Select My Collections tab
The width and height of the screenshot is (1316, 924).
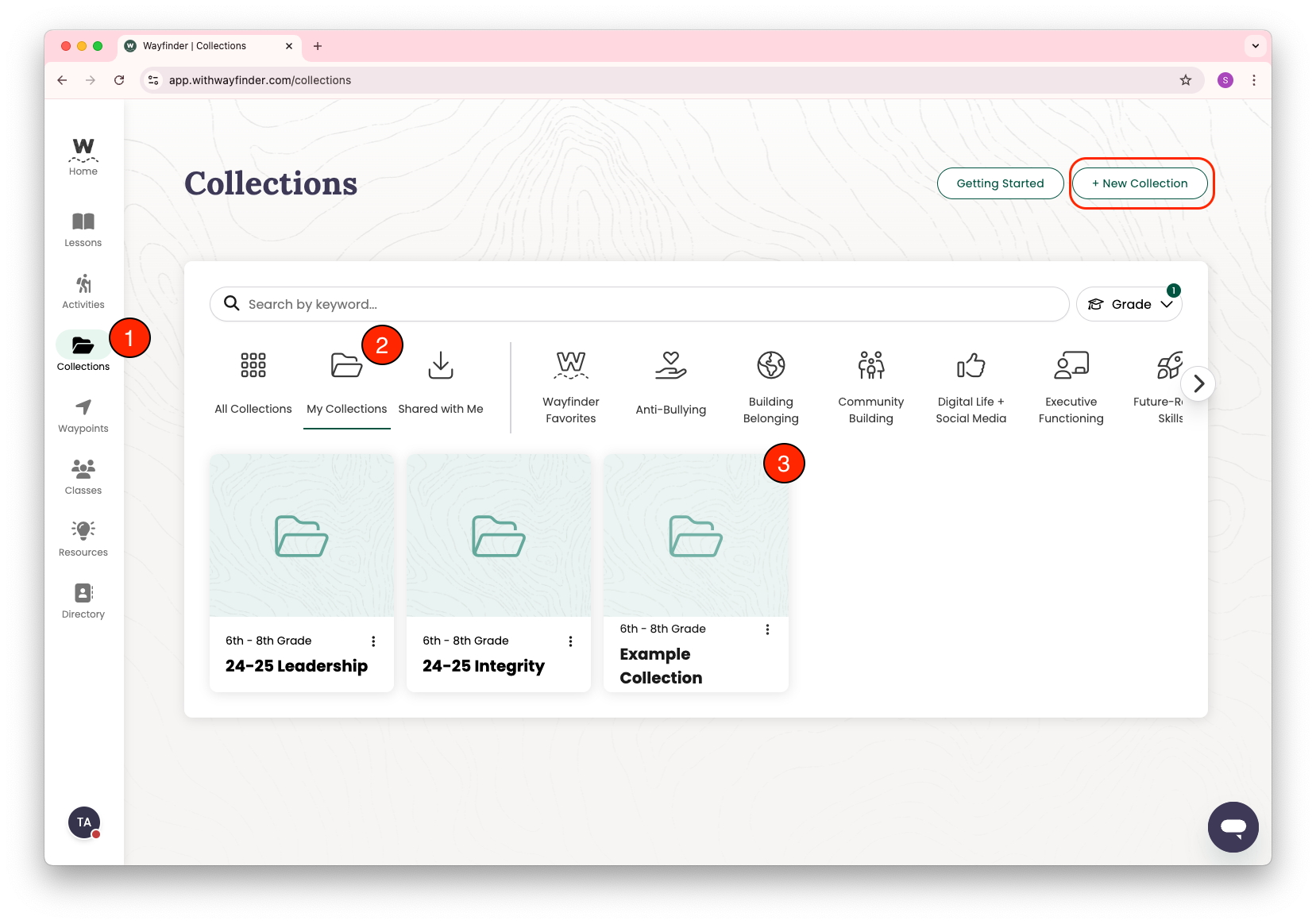click(347, 383)
